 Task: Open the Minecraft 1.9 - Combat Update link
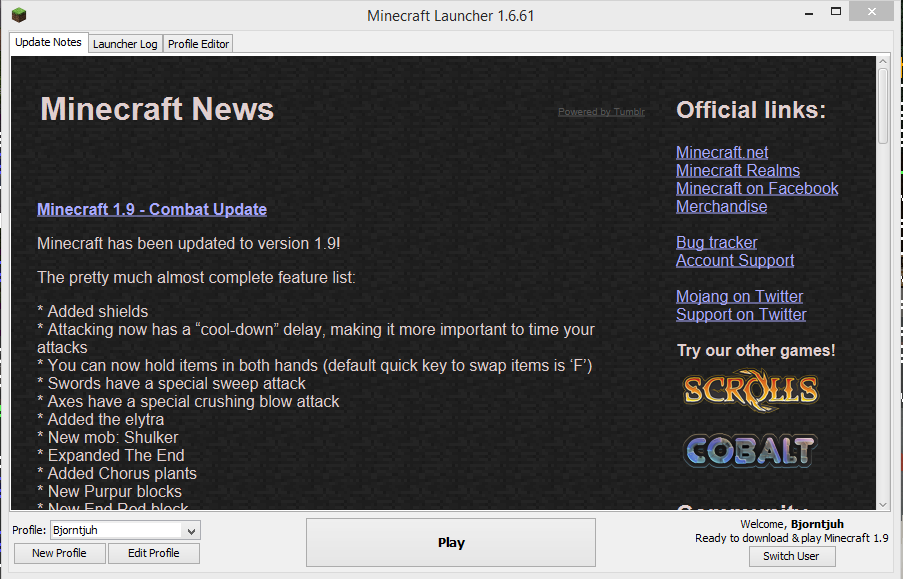pos(152,209)
